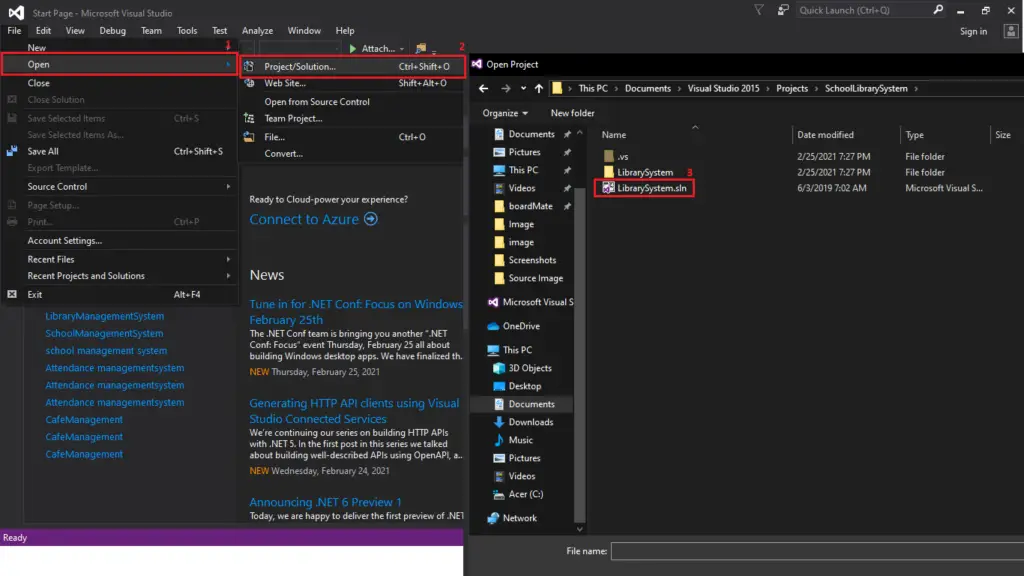Screen dimensions: 1024x576
Task: Click the Web Site globe icon
Action: tap(247, 83)
